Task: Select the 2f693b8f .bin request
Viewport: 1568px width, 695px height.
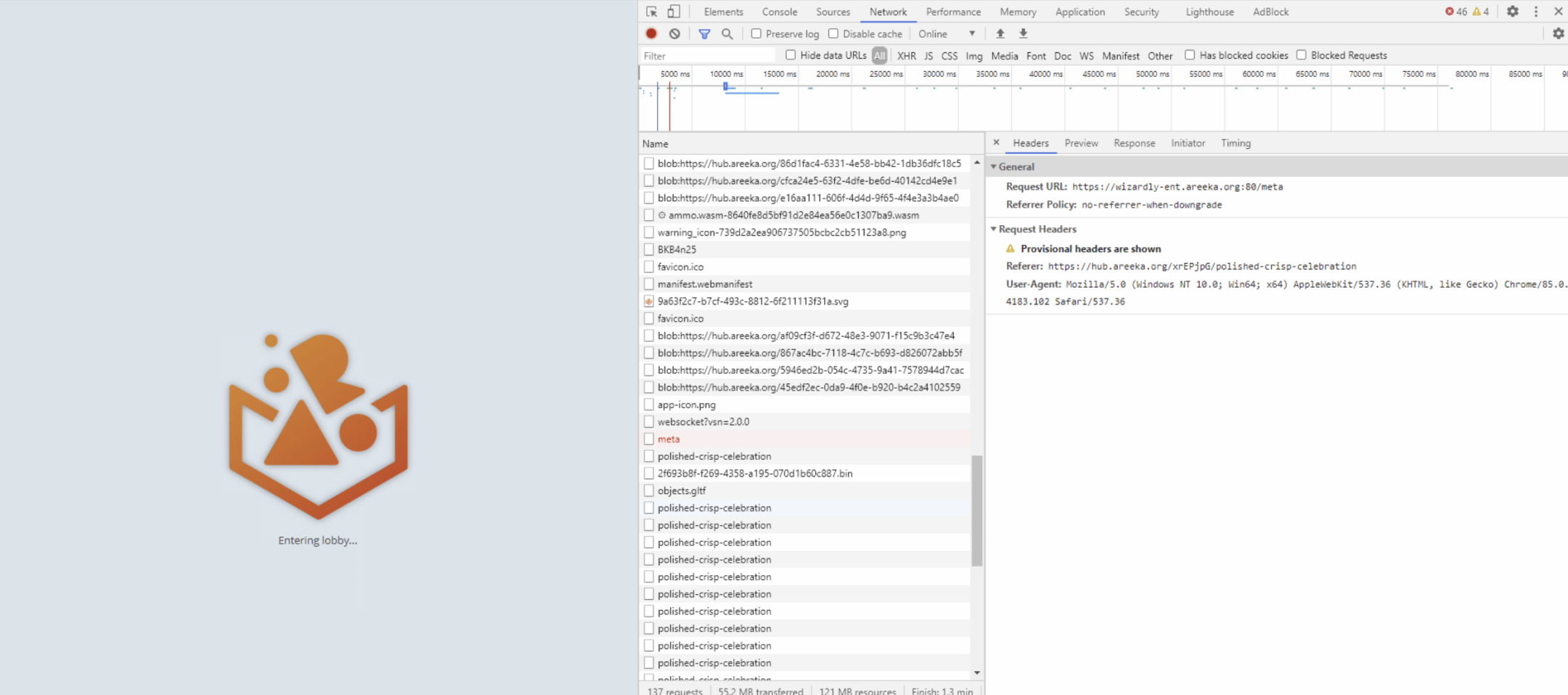Action: coord(806,473)
